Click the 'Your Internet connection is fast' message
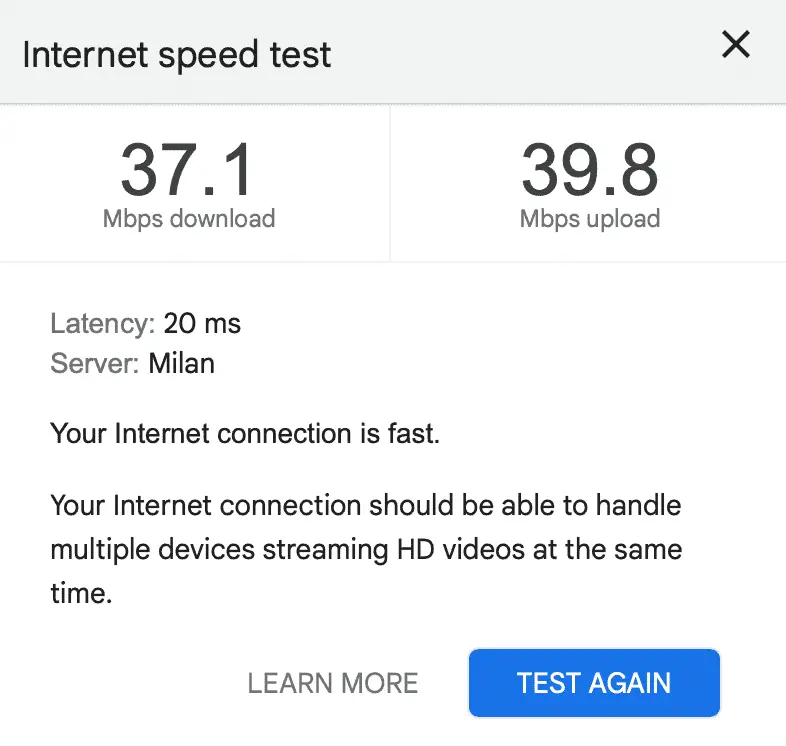Screen dimensions: 786x746 245,433
